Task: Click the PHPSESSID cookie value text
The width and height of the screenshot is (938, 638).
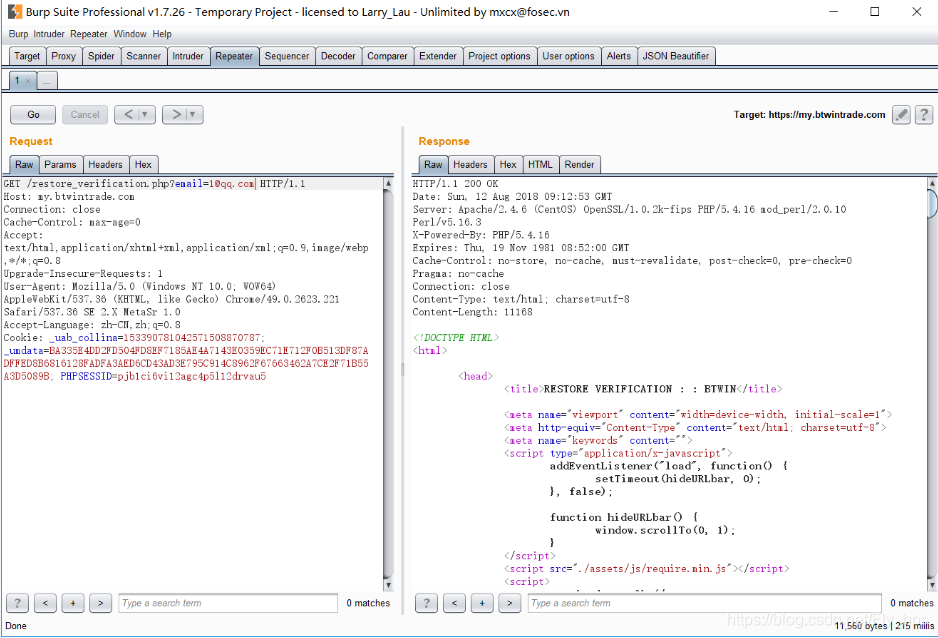Action: click(x=191, y=377)
